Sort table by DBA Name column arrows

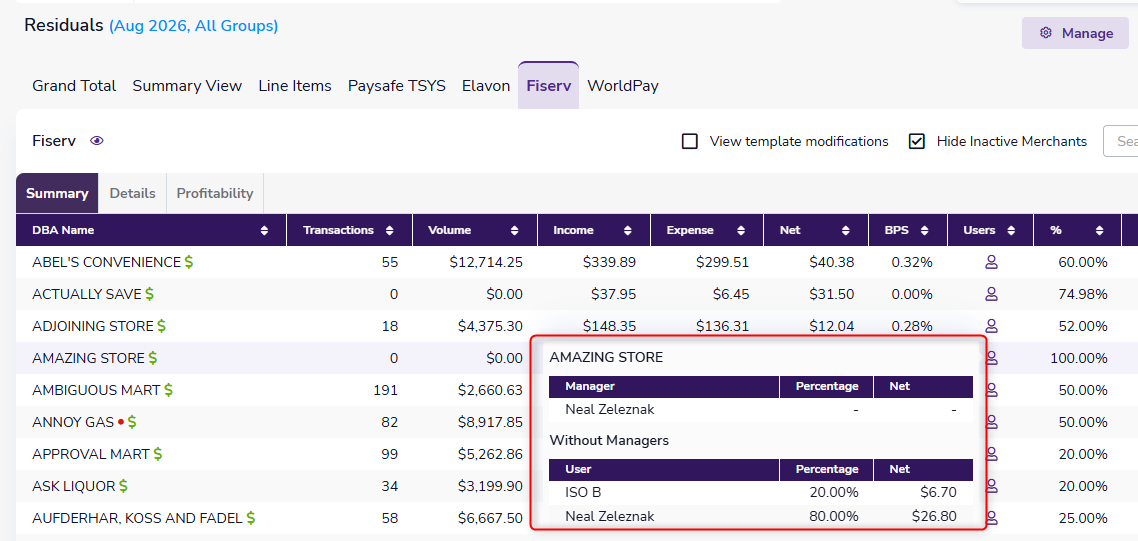coord(264,230)
